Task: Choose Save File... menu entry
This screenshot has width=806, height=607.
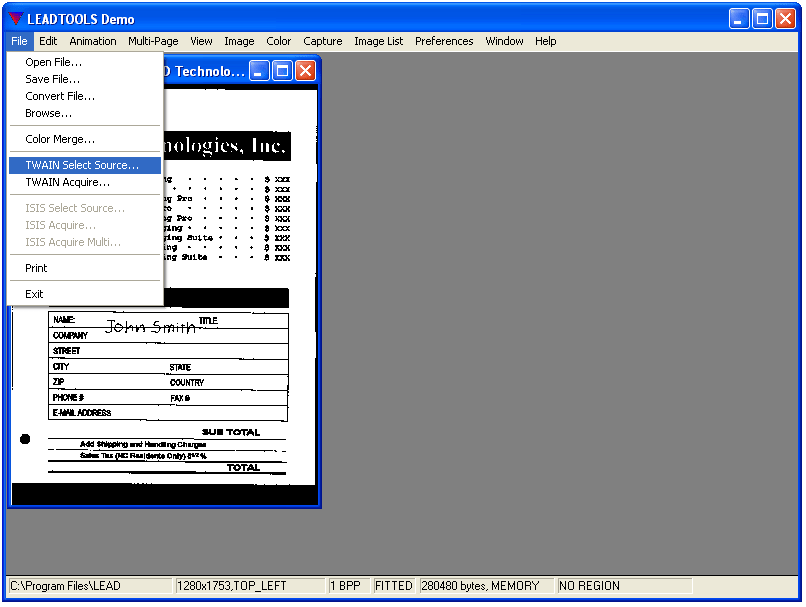Action: tap(85, 79)
